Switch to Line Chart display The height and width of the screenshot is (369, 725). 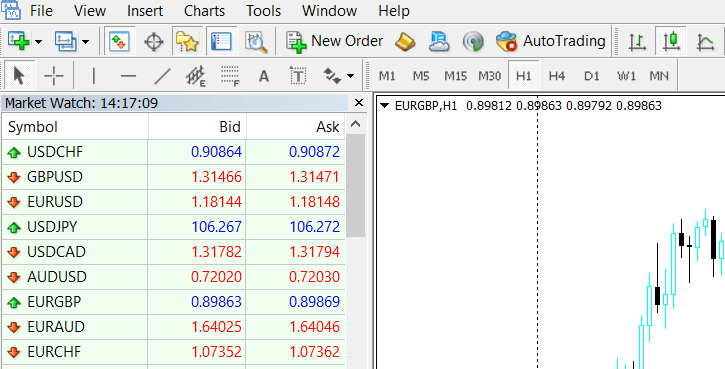pos(706,41)
